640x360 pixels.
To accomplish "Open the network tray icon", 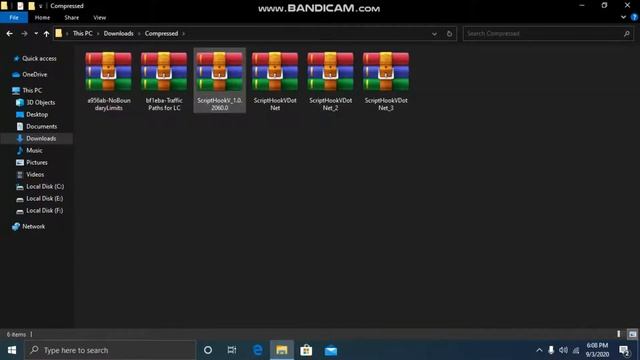I will [x=576, y=350].
